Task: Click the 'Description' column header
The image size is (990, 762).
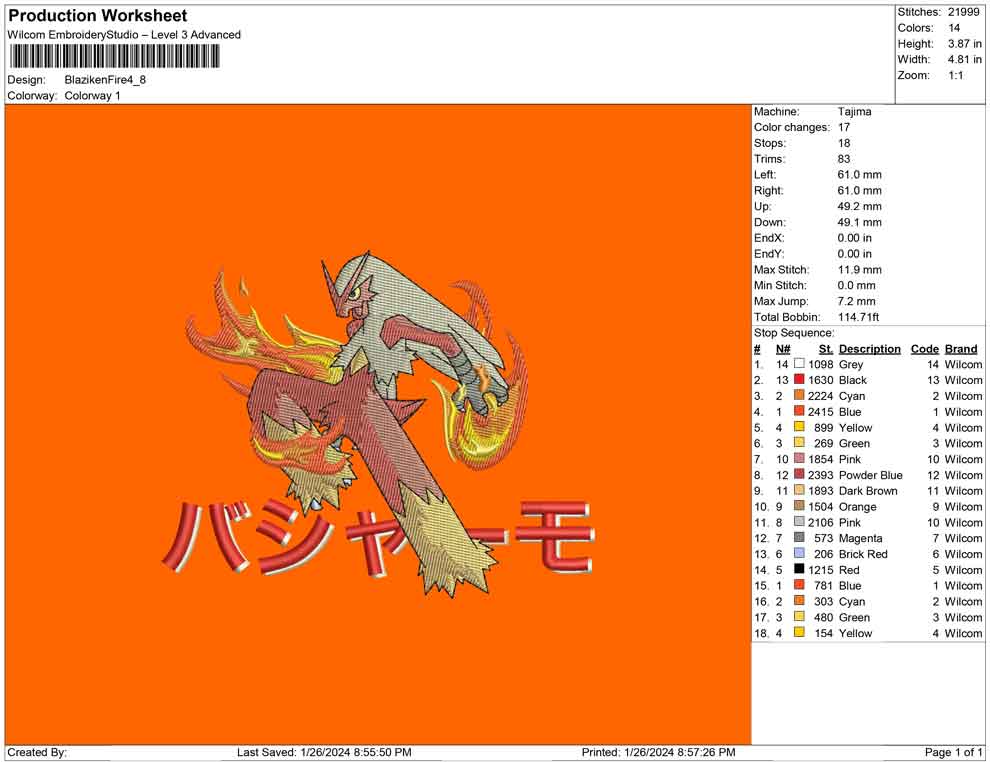Action: click(x=869, y=348)
